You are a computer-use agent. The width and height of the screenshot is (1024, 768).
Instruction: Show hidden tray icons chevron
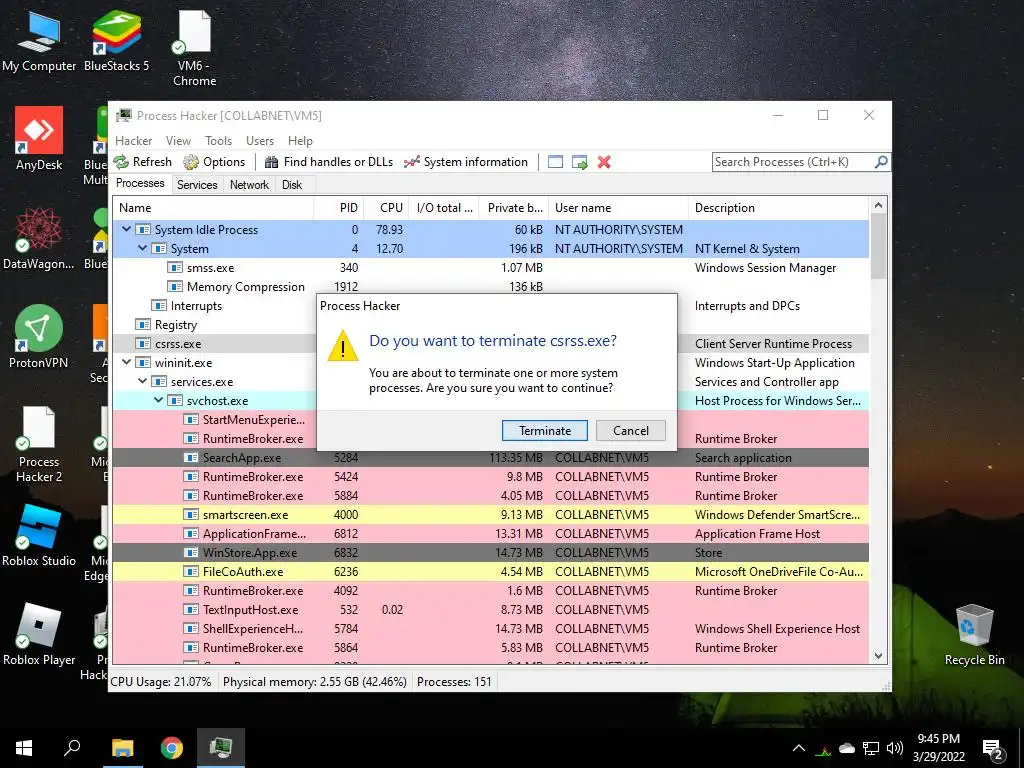[x=798, y=748]
